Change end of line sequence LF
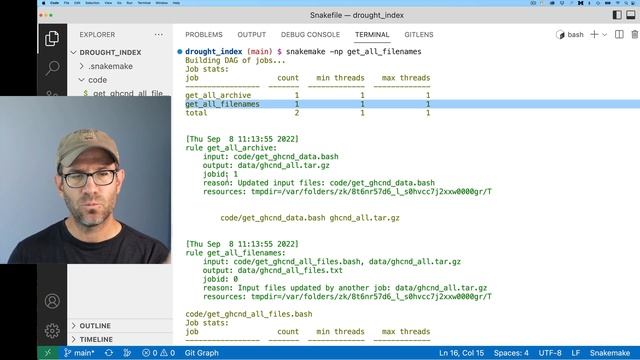 click(x=576, y=353)
